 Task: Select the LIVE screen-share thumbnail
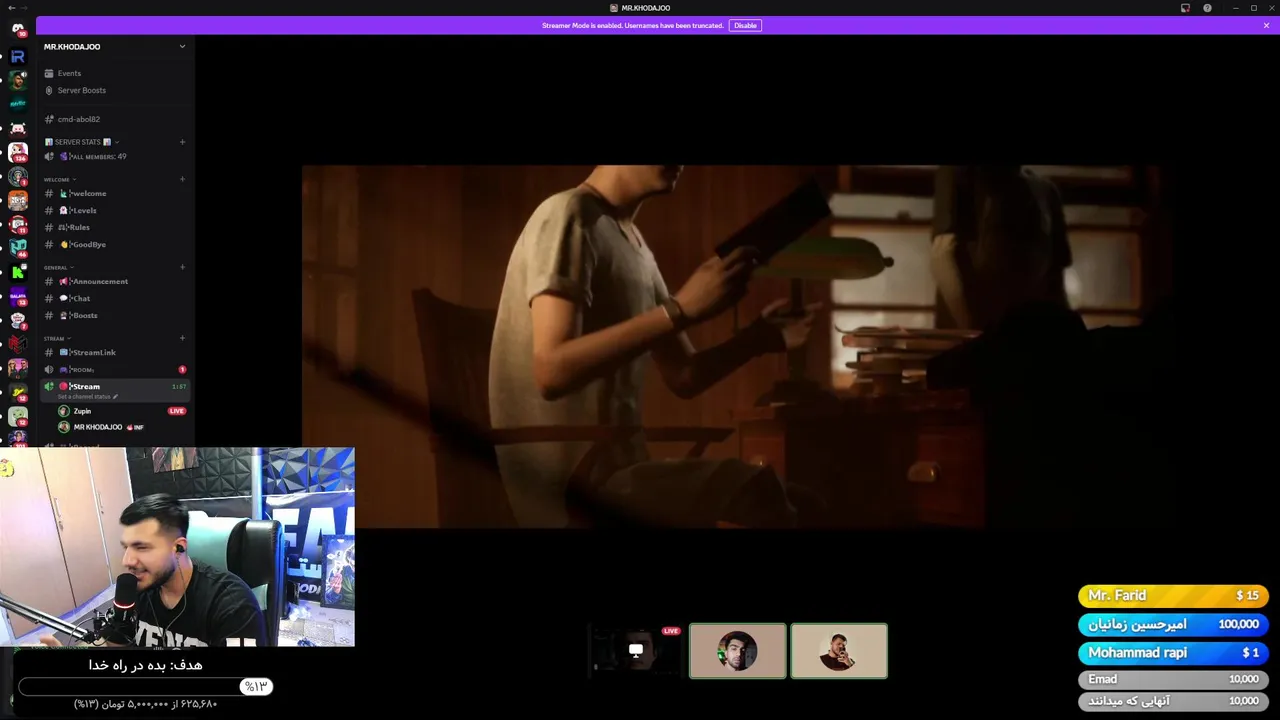point(636,651)
